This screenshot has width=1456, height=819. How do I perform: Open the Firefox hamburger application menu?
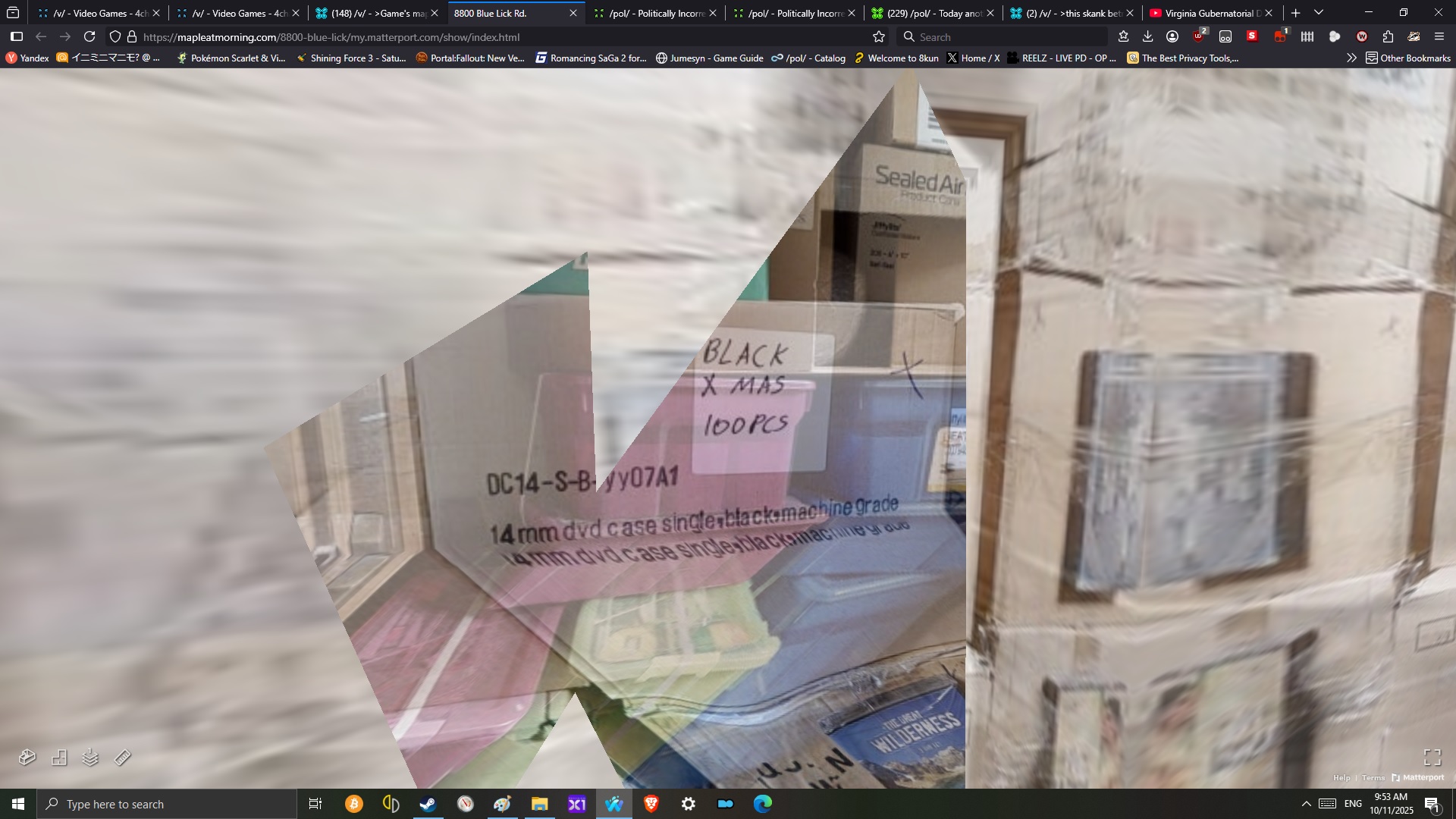coord(1439,36)
